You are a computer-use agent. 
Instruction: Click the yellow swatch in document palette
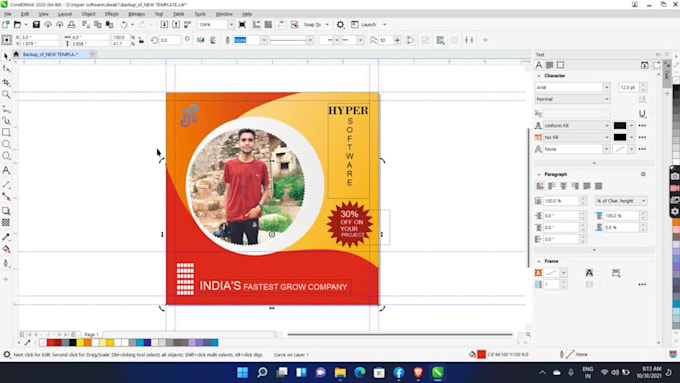[80, 343]
